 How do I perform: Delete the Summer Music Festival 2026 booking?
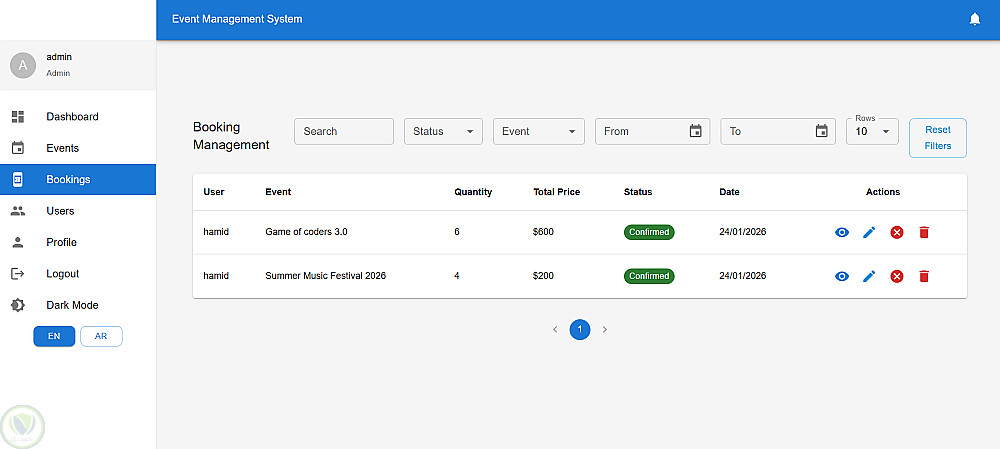924,276
